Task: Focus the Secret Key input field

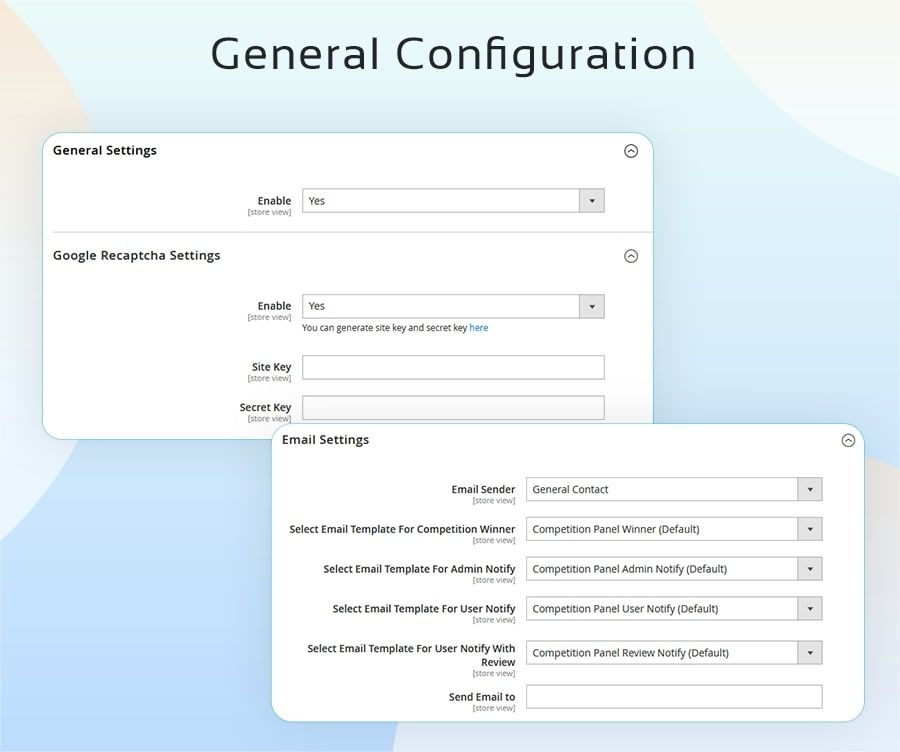Action: (453, 408)
